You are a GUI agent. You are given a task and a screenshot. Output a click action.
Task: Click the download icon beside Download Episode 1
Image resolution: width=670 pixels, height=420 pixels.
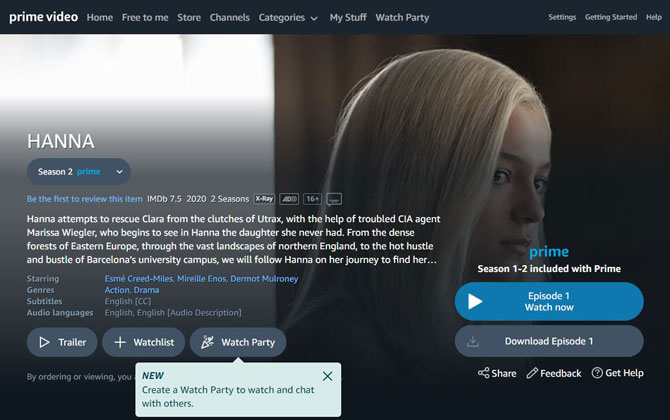pos(473,341)
